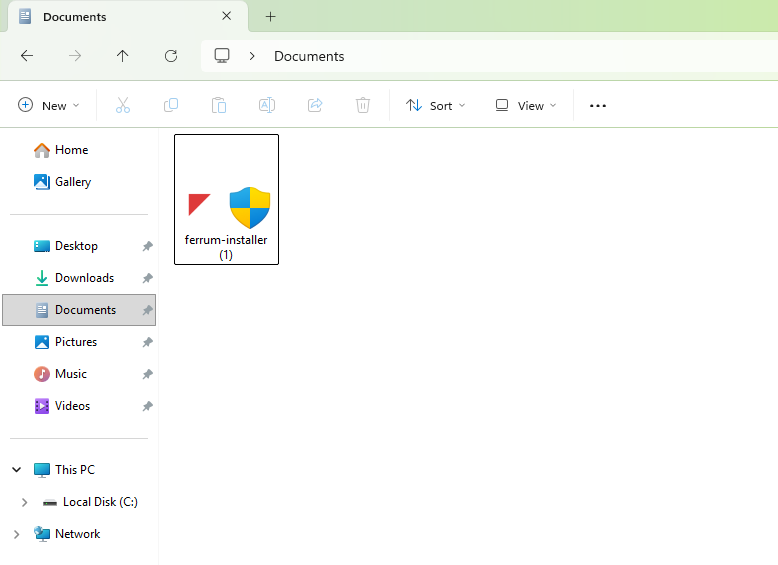Toggle the pin next to Downloads
The height and width of the screenshot is (565, 778).
(147, 278)
